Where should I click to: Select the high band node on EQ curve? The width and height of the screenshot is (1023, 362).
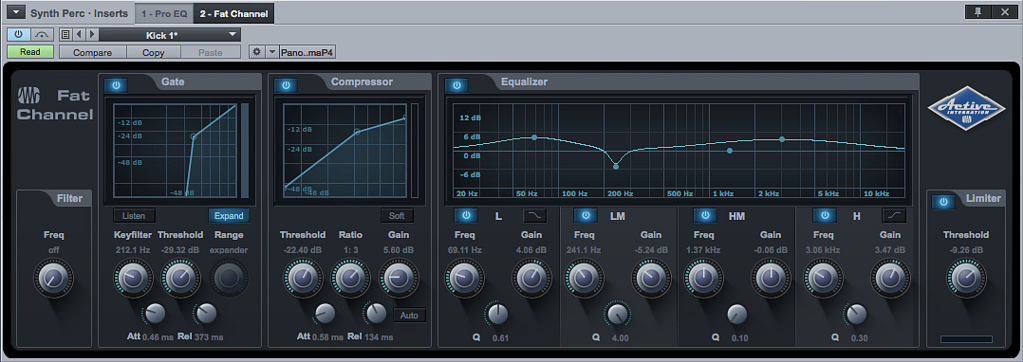tap(782, 139)
